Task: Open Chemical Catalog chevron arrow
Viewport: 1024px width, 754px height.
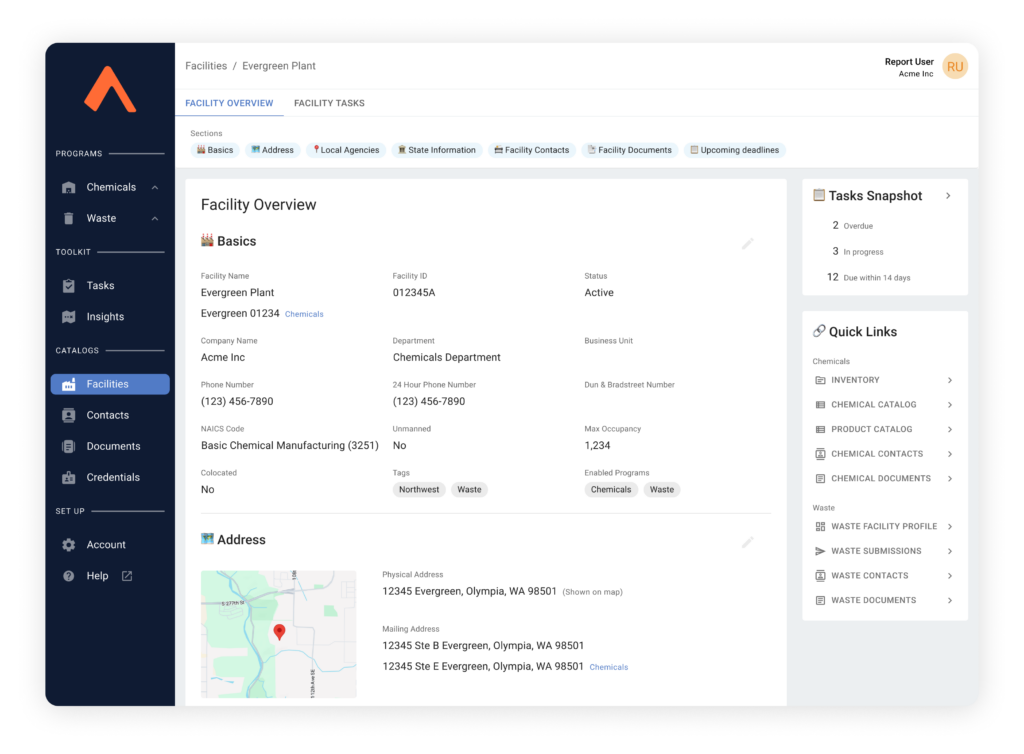Action: point(950,405)
